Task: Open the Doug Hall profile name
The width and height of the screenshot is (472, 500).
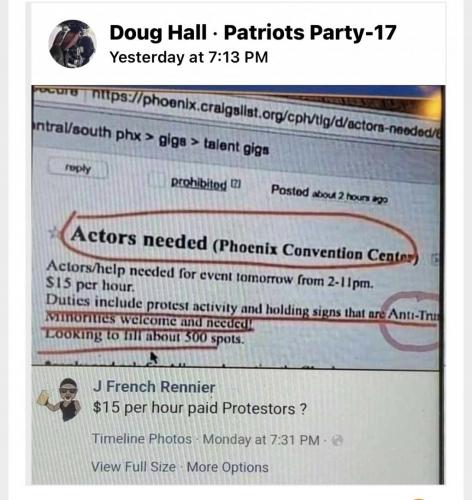Action: pos(158,33)
